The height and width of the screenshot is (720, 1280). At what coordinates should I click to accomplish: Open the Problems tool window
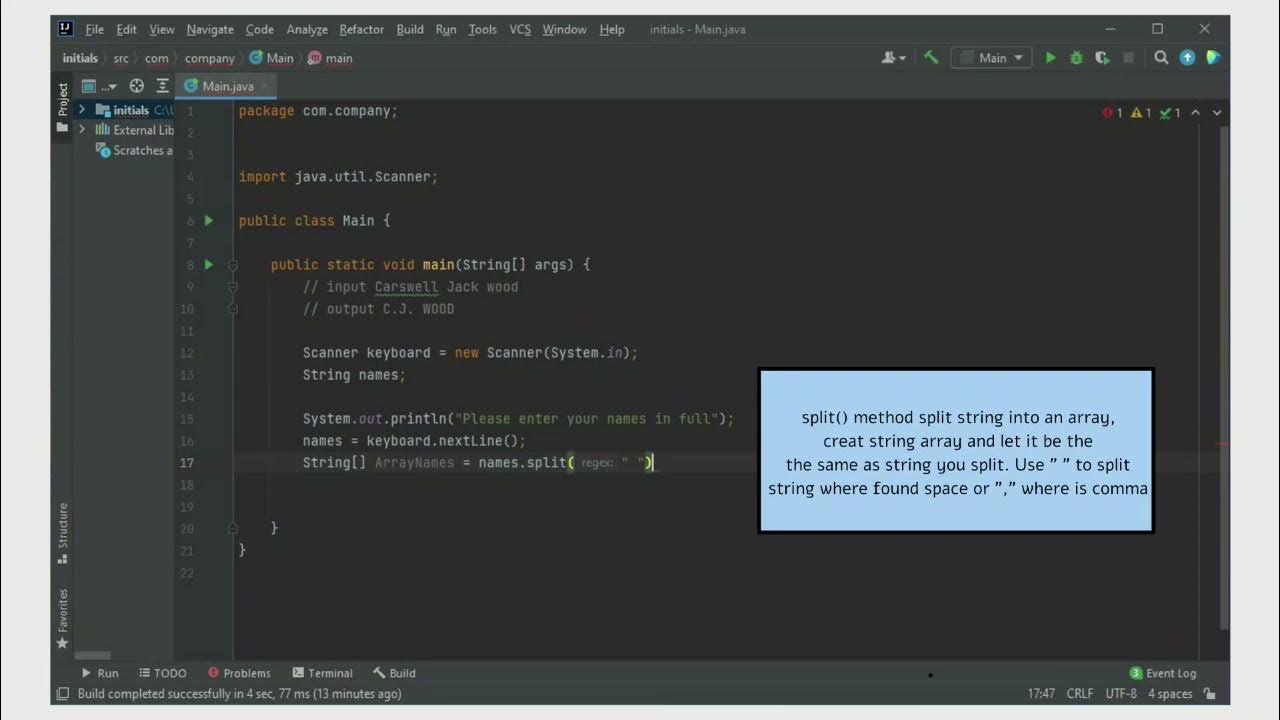(x=239, y=673)
